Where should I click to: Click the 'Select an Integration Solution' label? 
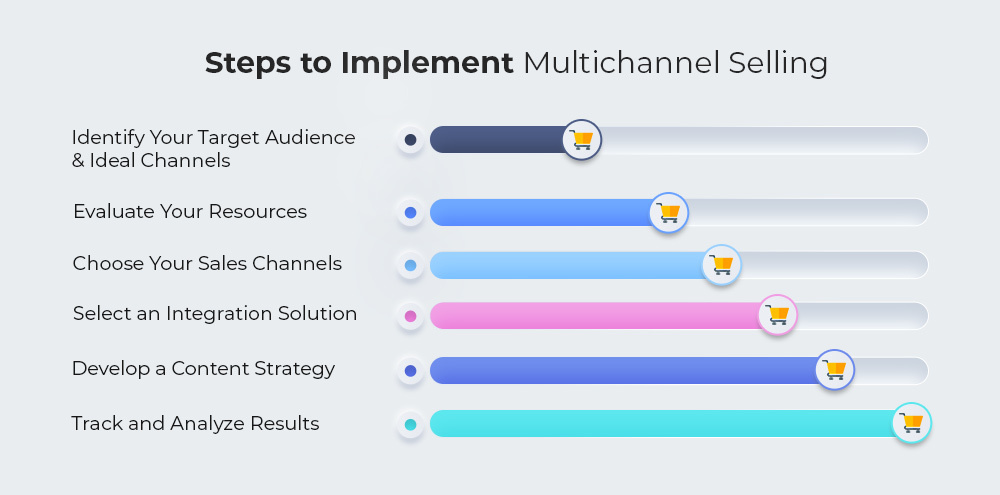click(x=215, y=314)
